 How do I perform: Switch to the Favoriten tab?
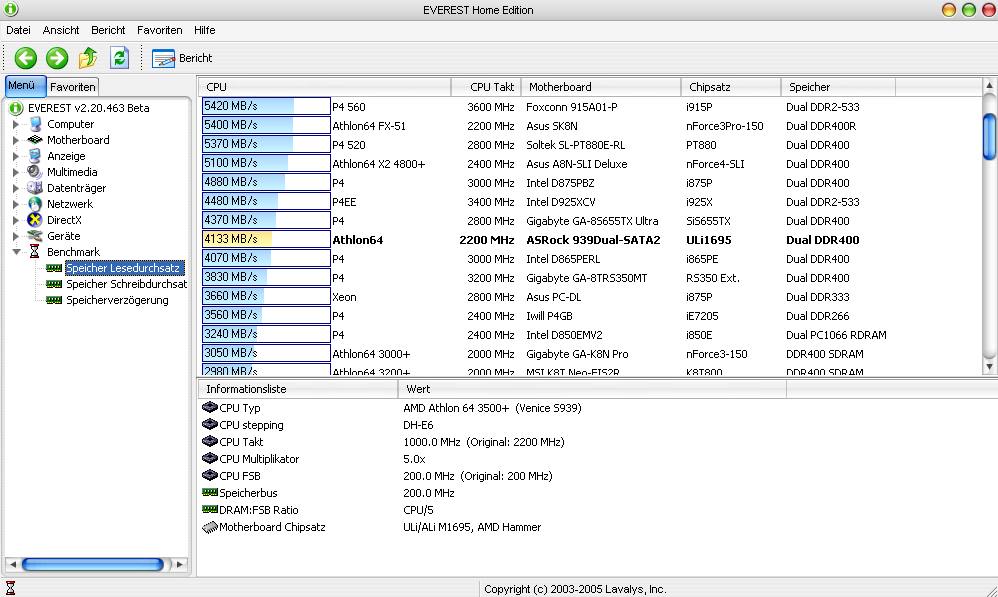pyautogui.click(x=73, y=87)
